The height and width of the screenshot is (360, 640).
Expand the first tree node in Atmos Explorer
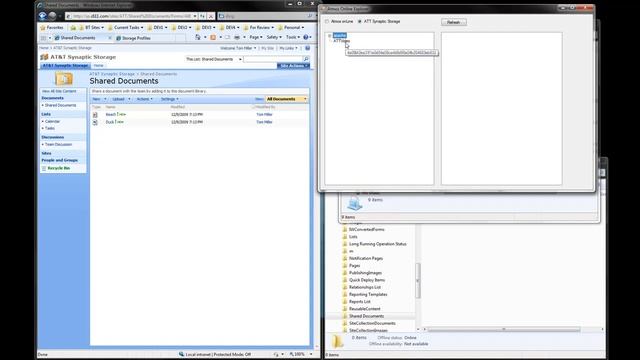click(330, 36)
